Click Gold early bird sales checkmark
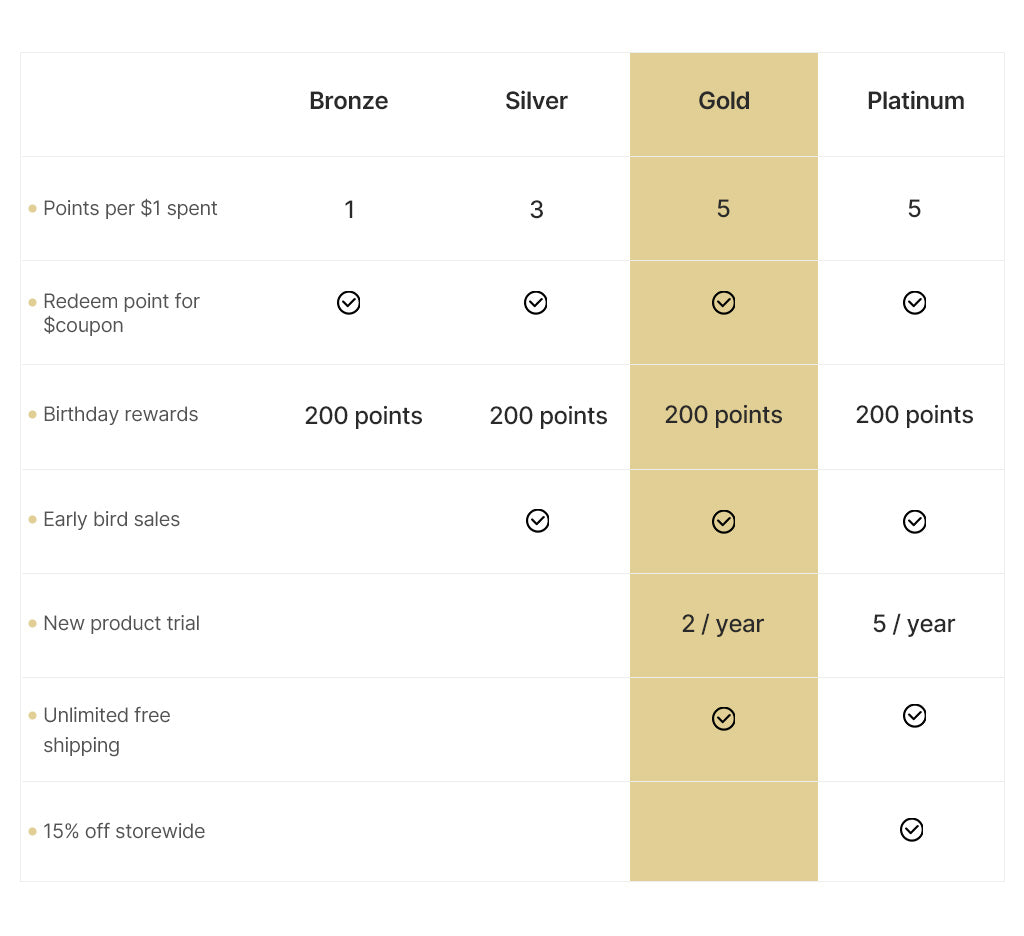This screenshot has height=936, width=1024. tap(724, 522)
